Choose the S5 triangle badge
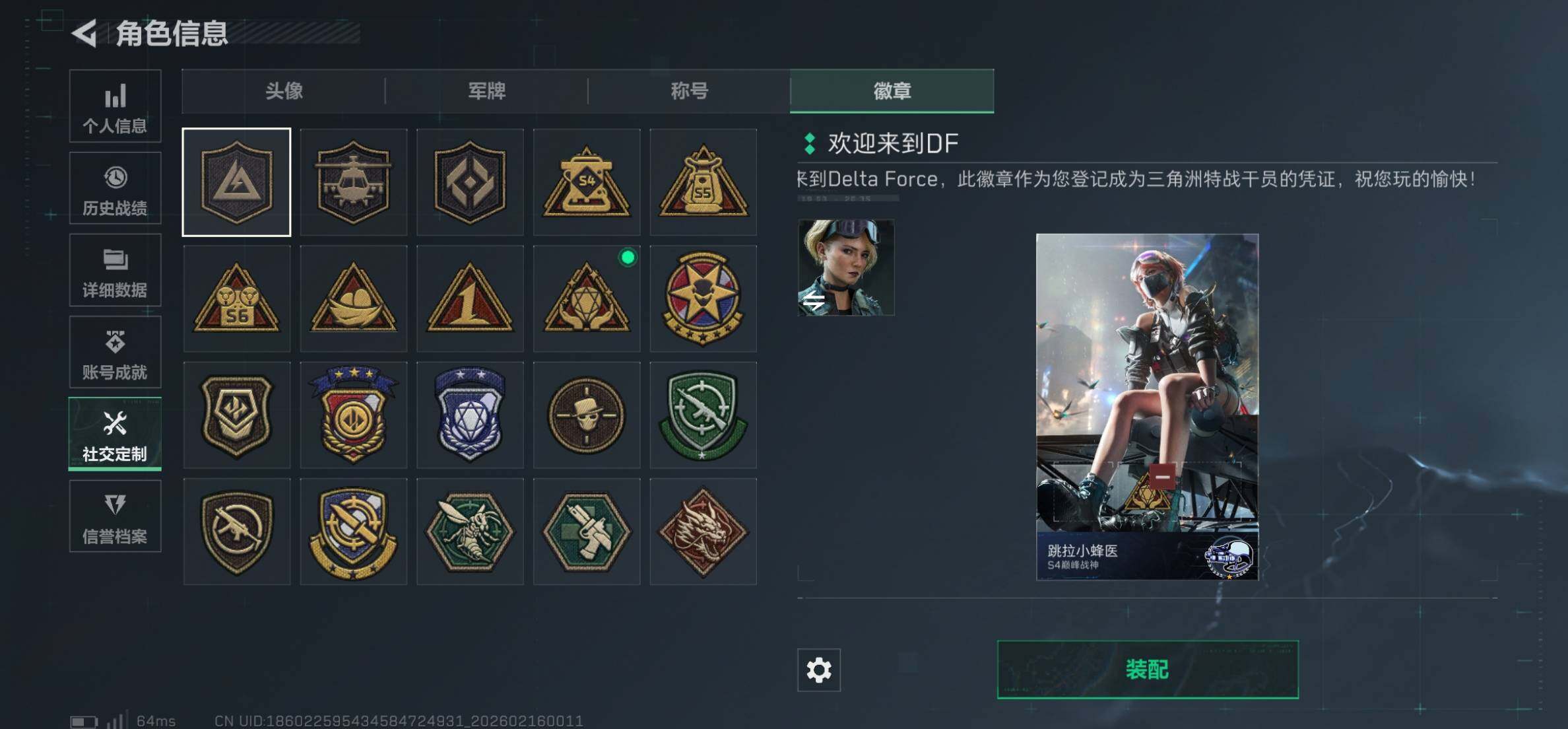This screenshot has height=729, width=1568. click(703, 182)
